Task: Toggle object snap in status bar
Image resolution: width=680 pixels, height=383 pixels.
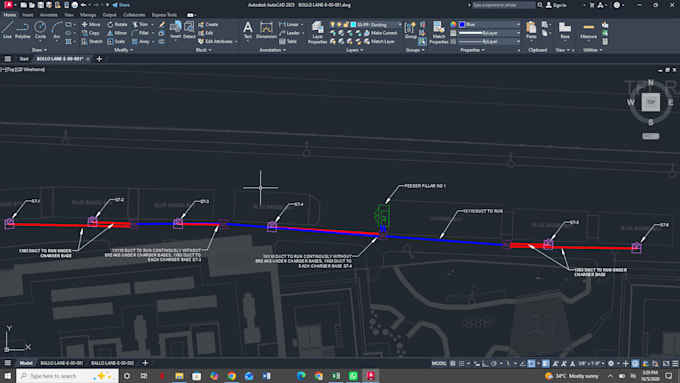Action: (x=531, y=363)
